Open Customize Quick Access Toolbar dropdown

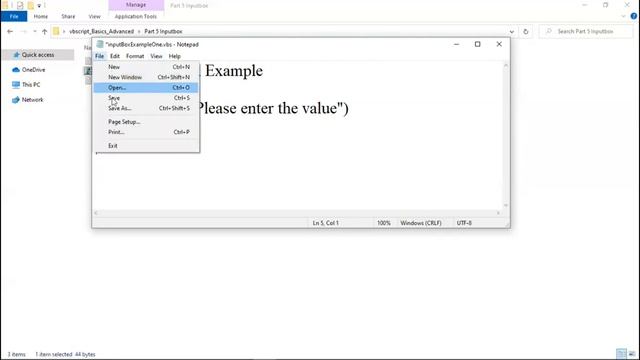(x=39, y=6)
